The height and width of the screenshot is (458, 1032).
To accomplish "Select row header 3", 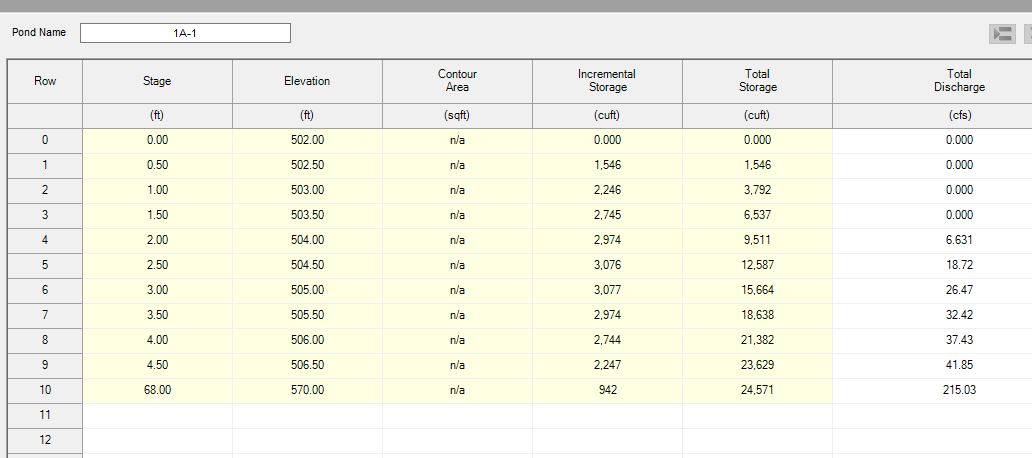I will (x=45, y=215).
